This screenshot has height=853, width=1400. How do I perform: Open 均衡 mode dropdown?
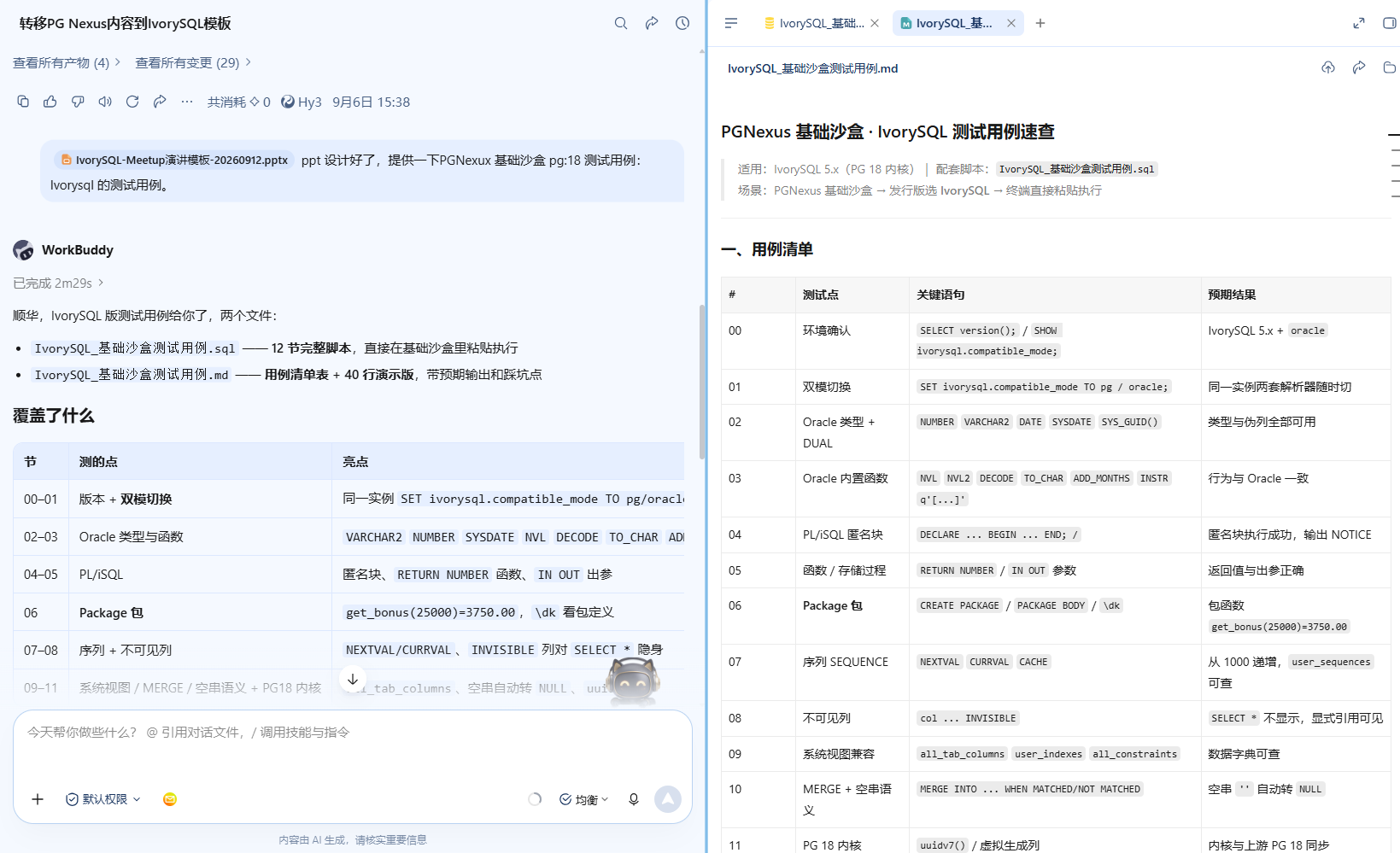(x=584, y=799)
